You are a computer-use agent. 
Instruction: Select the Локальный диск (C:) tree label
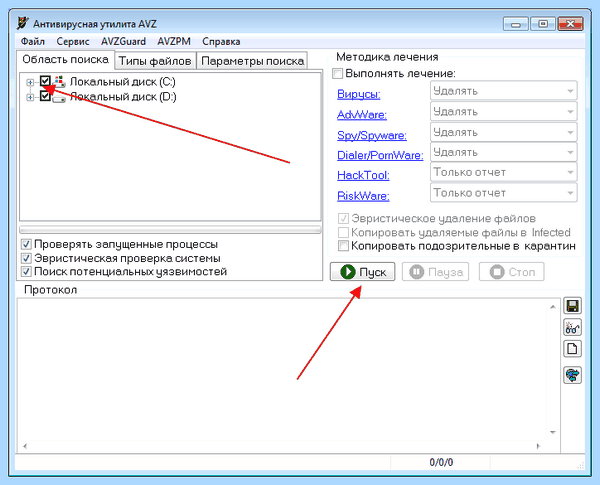pos(122,82)
